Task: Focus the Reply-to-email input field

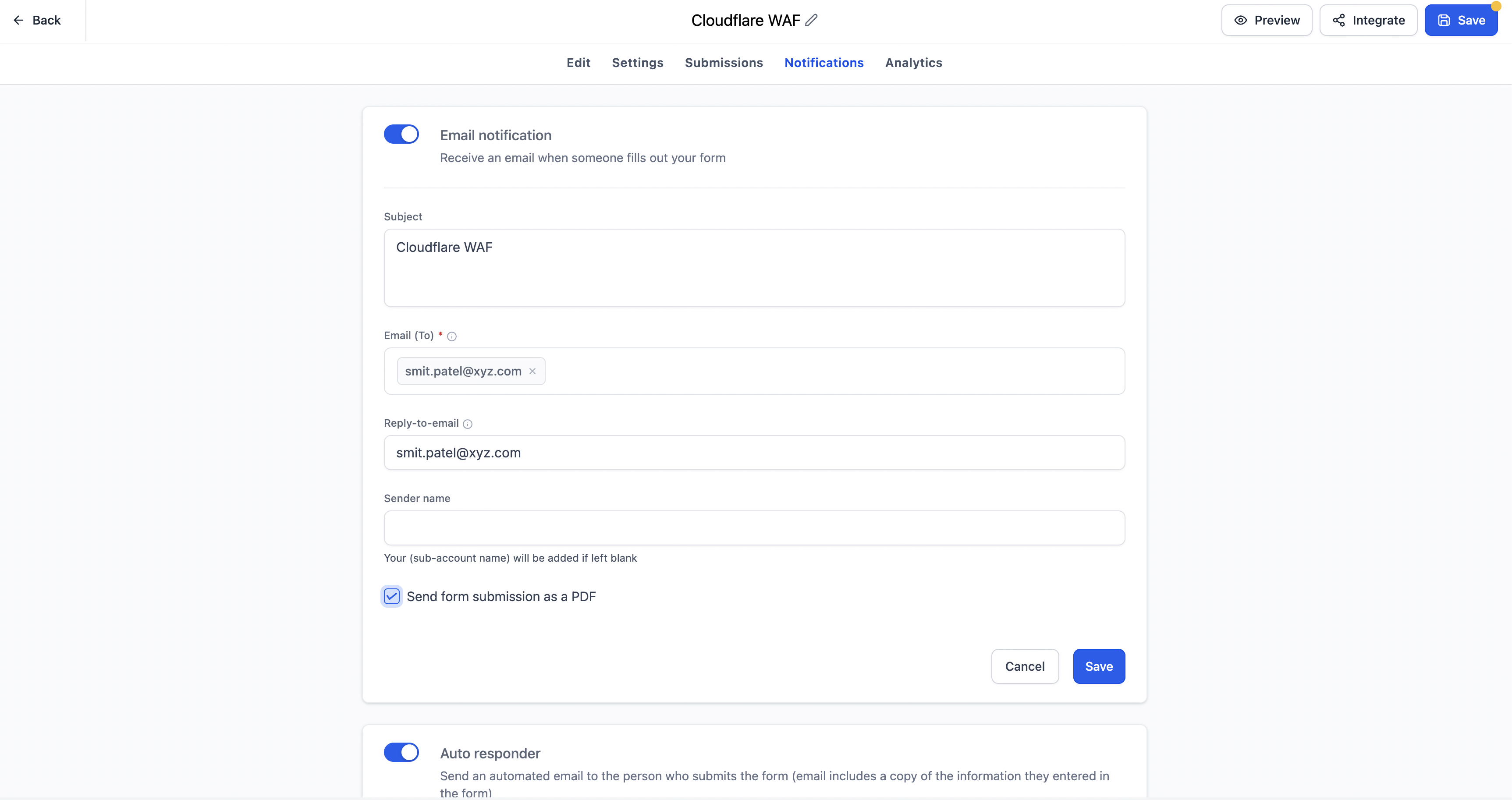Action: tap(754, 453)
